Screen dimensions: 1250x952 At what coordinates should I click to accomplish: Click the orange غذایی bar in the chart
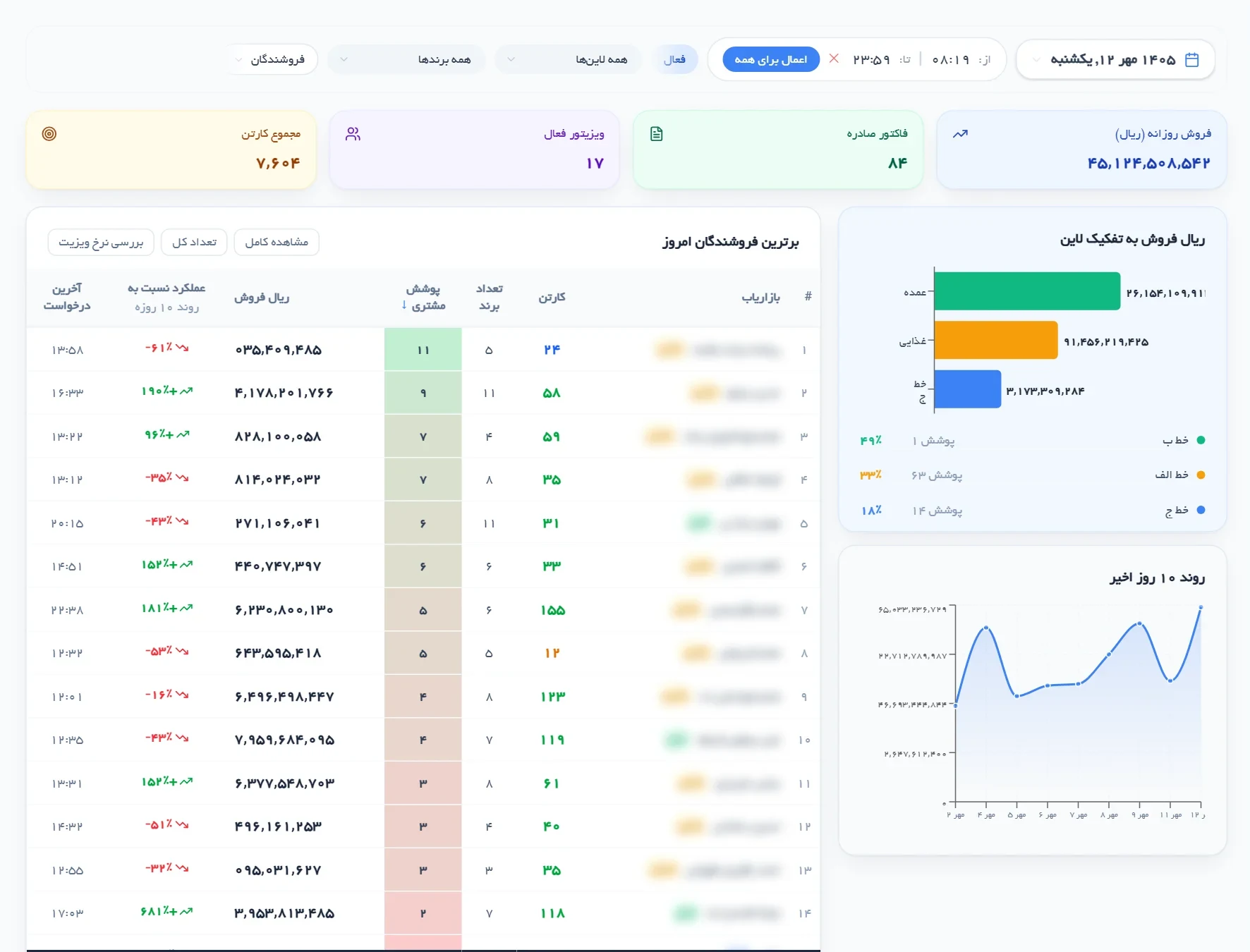996,340
